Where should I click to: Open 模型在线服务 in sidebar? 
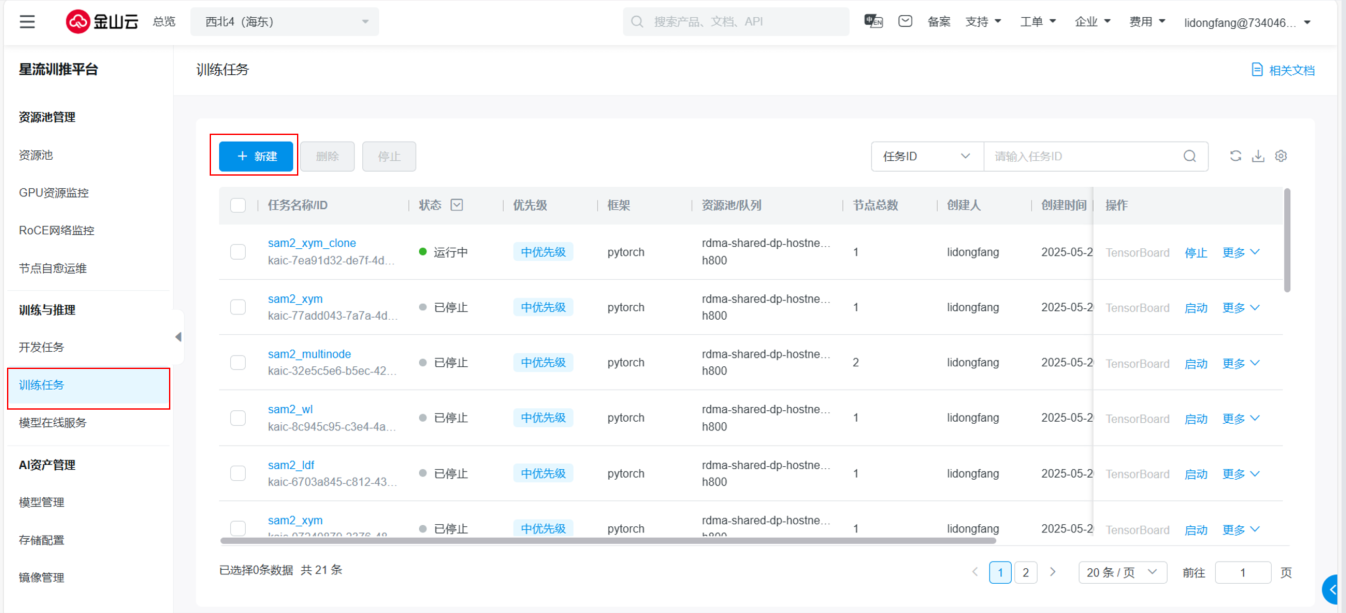(x=53, y=423)
